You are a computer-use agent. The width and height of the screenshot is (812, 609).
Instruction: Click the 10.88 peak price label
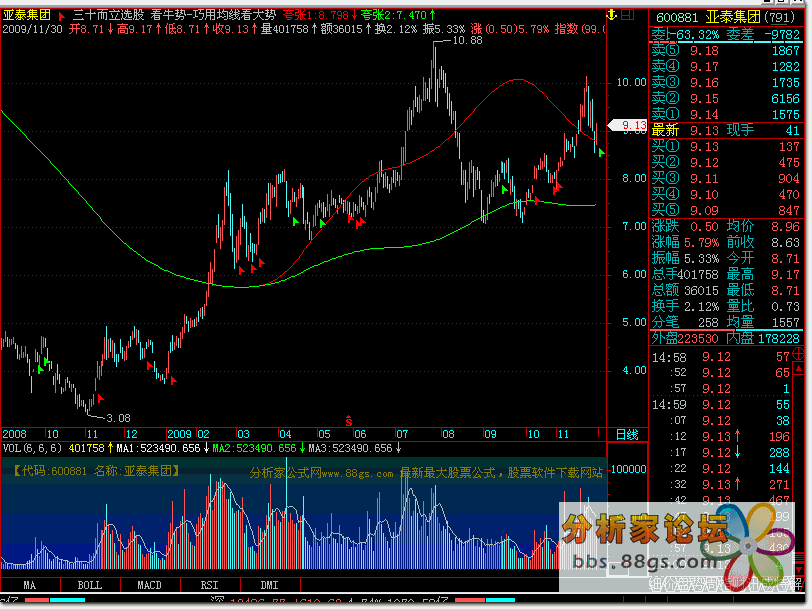466,41
